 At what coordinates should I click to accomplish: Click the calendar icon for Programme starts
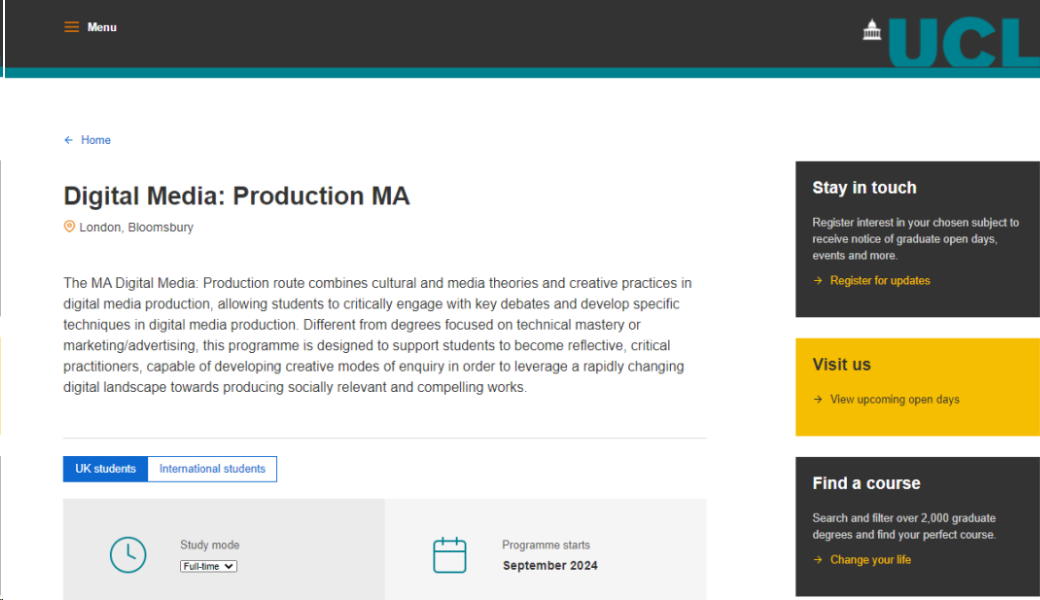[x=450, y=555]
